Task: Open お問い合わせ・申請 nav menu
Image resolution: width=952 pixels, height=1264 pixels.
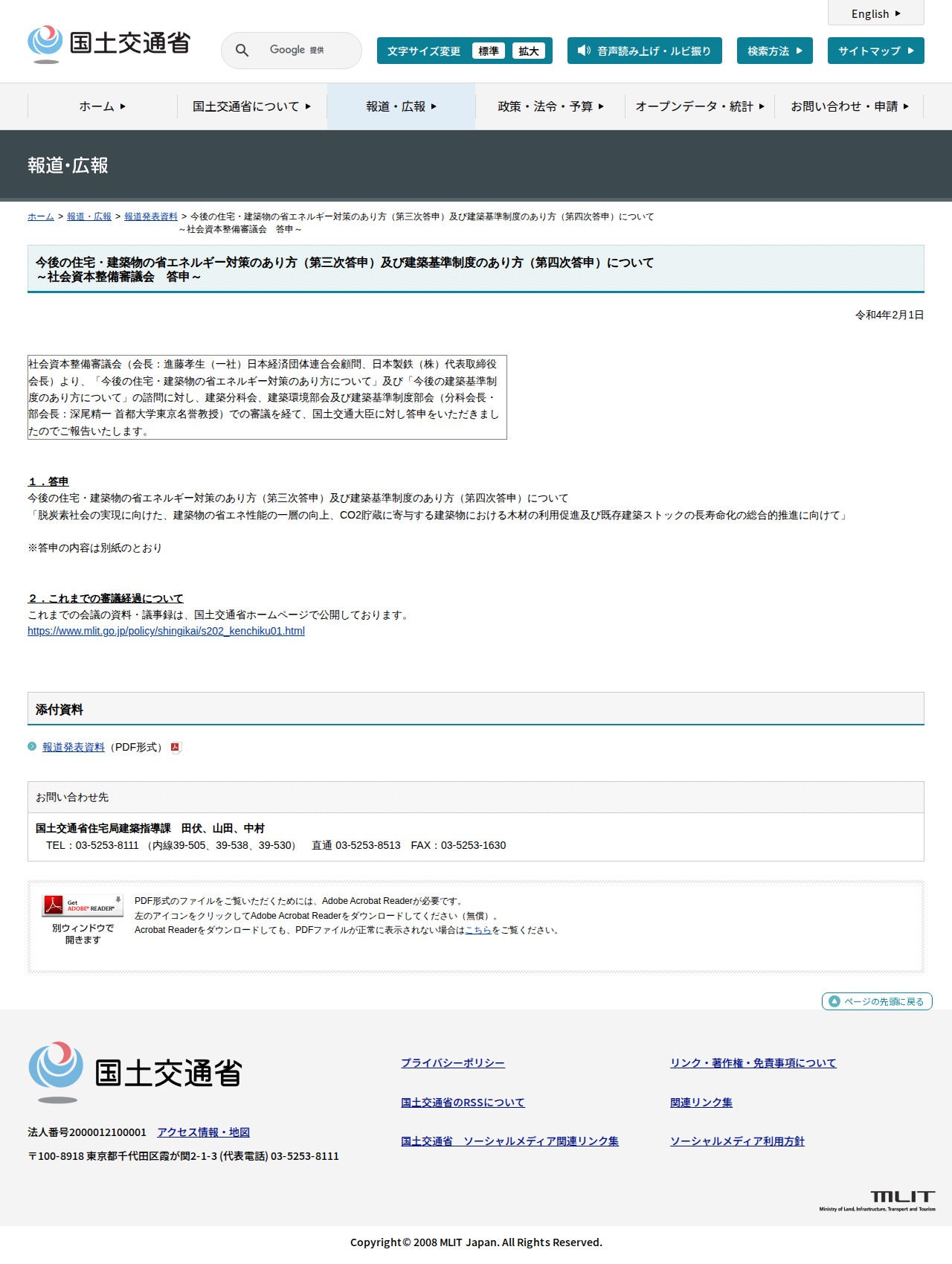Action: (849, 106)
